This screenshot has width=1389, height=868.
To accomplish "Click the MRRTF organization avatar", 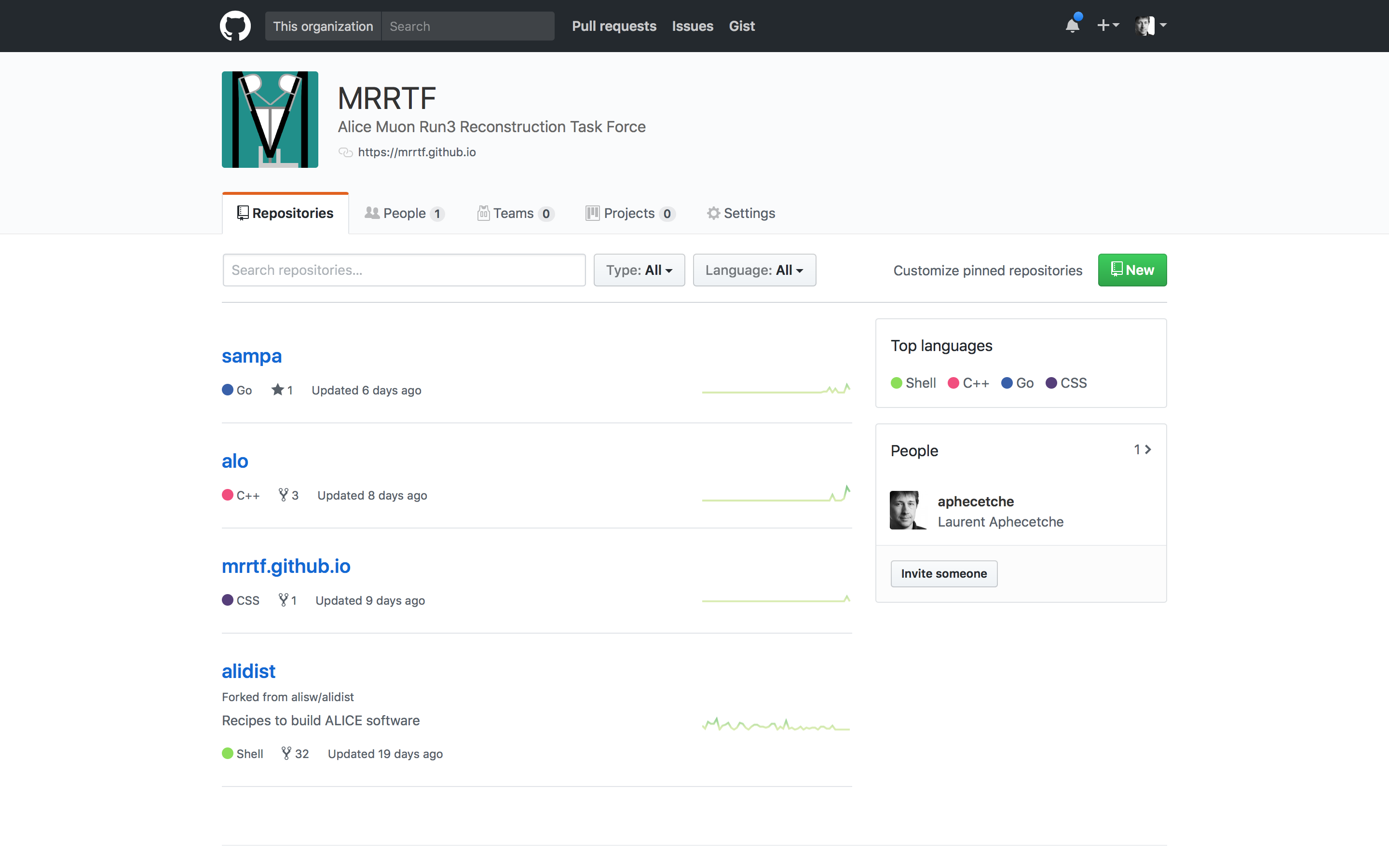I will pyautogui.click(x=270, y=120).
